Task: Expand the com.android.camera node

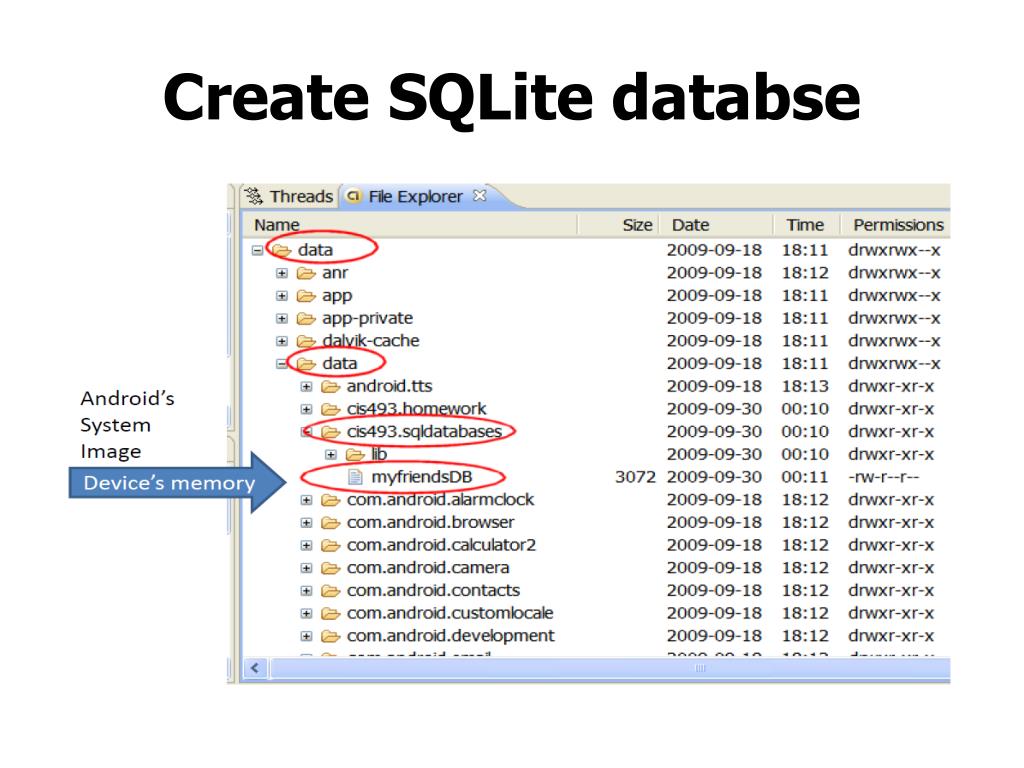Action: point(306,568)
